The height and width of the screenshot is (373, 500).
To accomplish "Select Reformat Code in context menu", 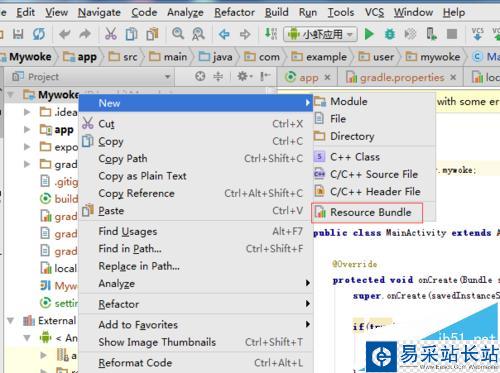I will coord(196,363).
